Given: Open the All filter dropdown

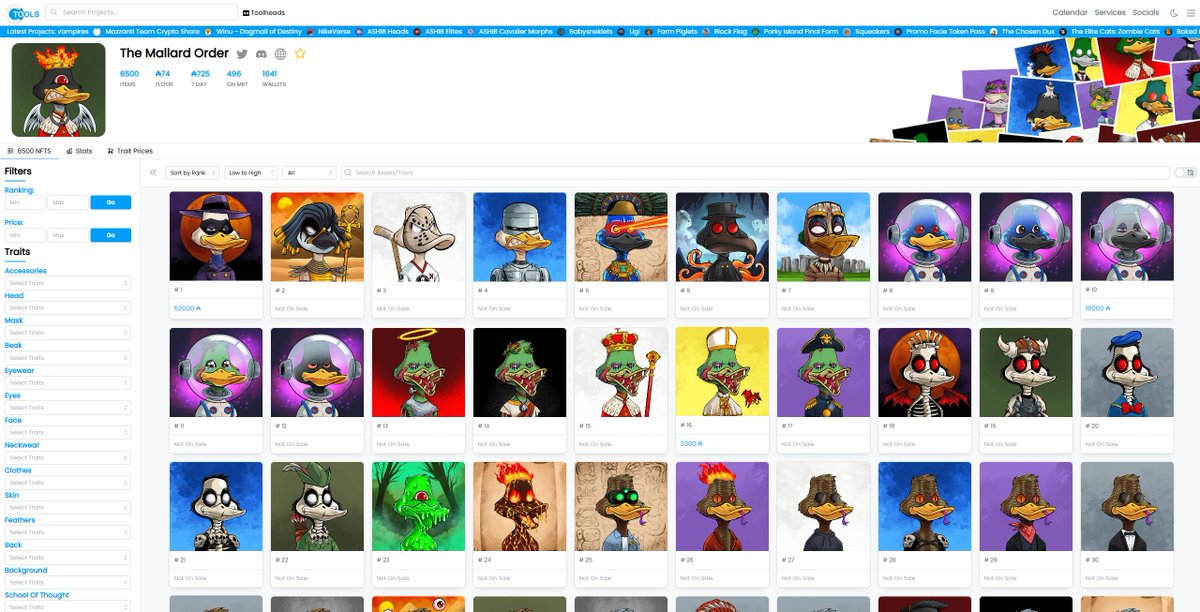Looking at the screenshot, I should [x=309, y=173].
